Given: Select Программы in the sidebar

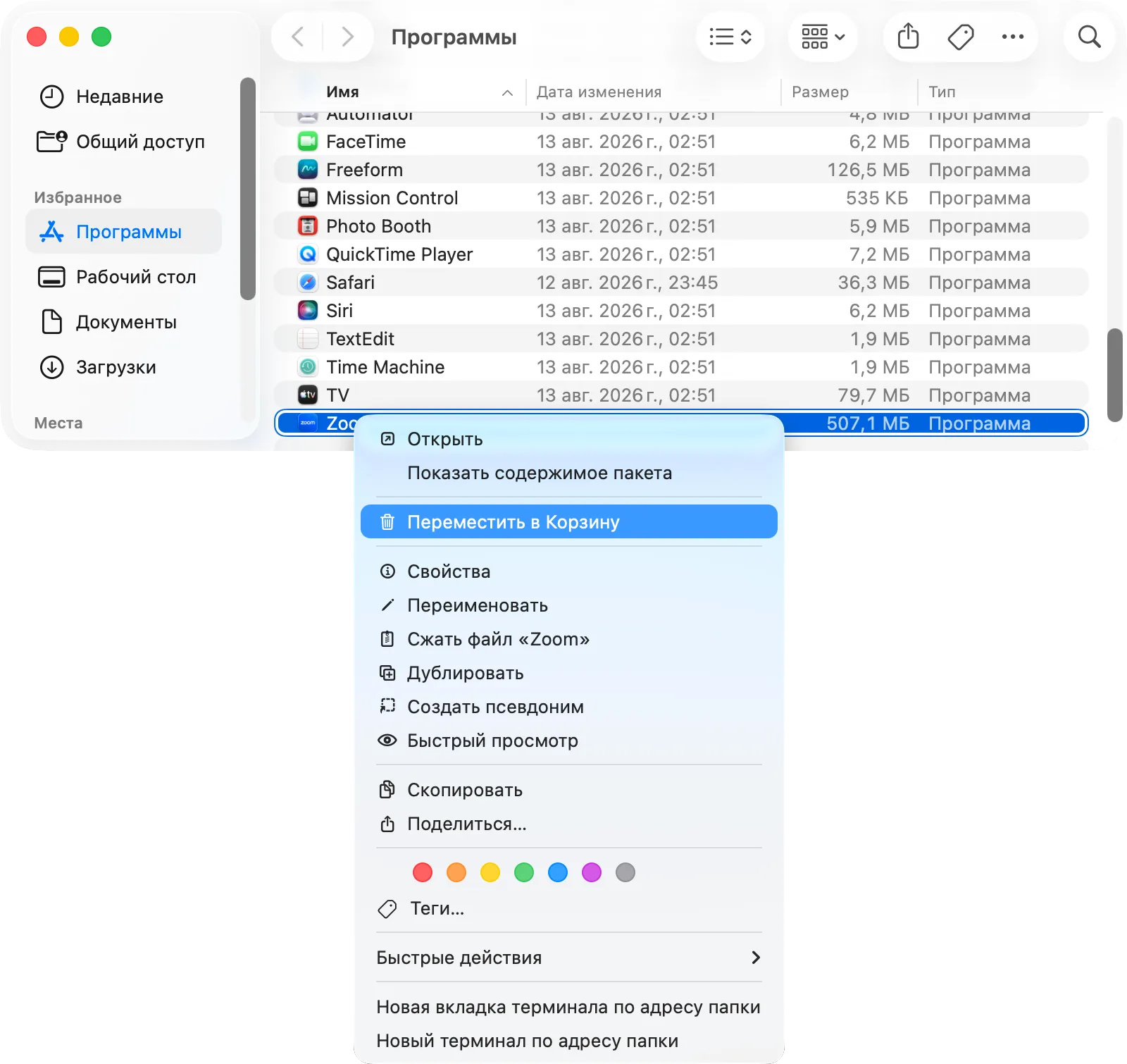Looking at the screenshot, I should click(x=124, y=232).
